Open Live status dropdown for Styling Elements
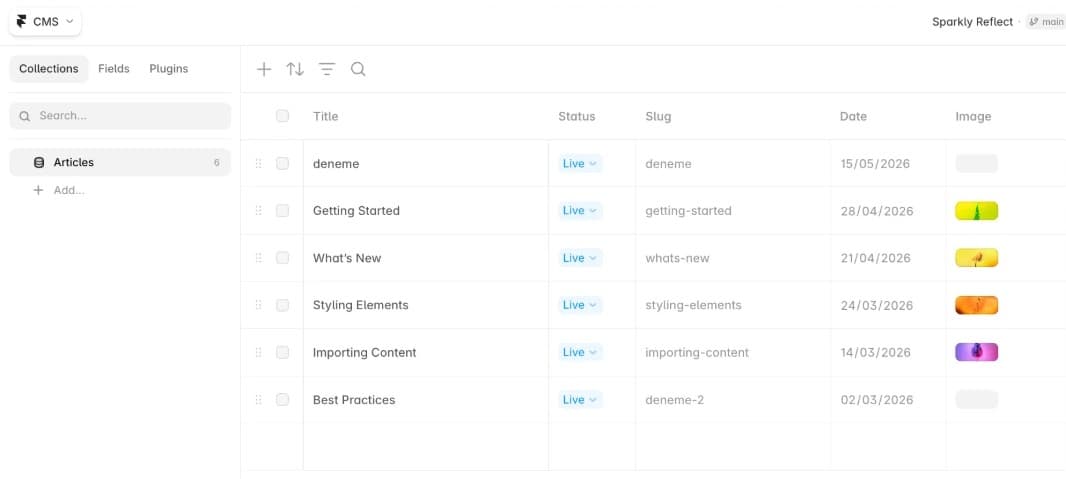 tap(580, 305)
